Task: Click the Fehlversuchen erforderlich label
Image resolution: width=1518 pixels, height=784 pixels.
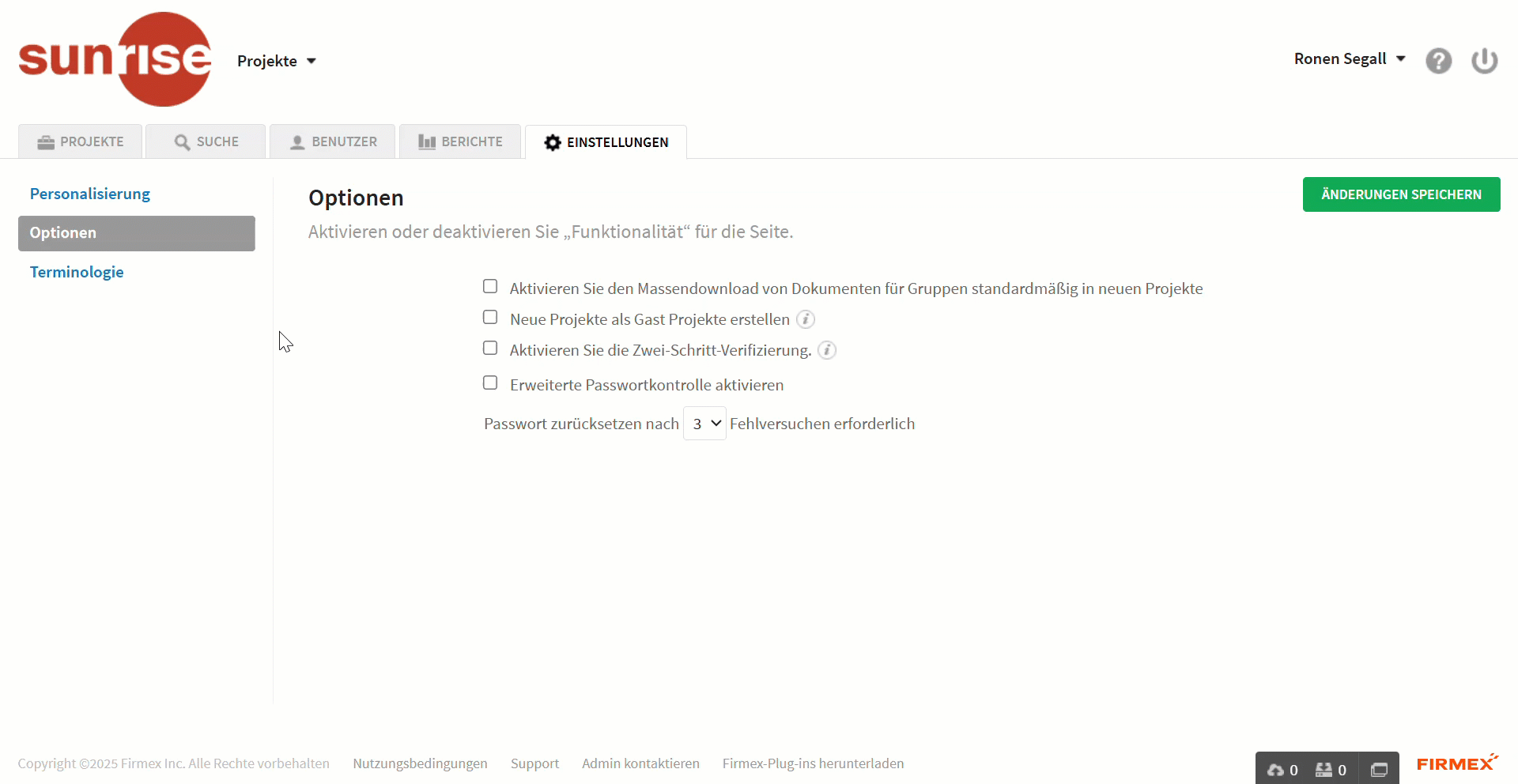Action: pos(822,424)
